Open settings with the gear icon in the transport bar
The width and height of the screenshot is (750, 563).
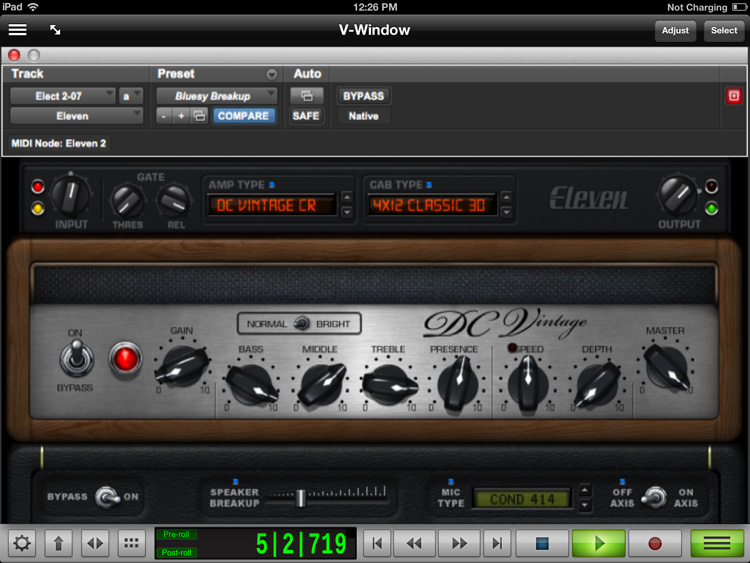tap(22, 543)
